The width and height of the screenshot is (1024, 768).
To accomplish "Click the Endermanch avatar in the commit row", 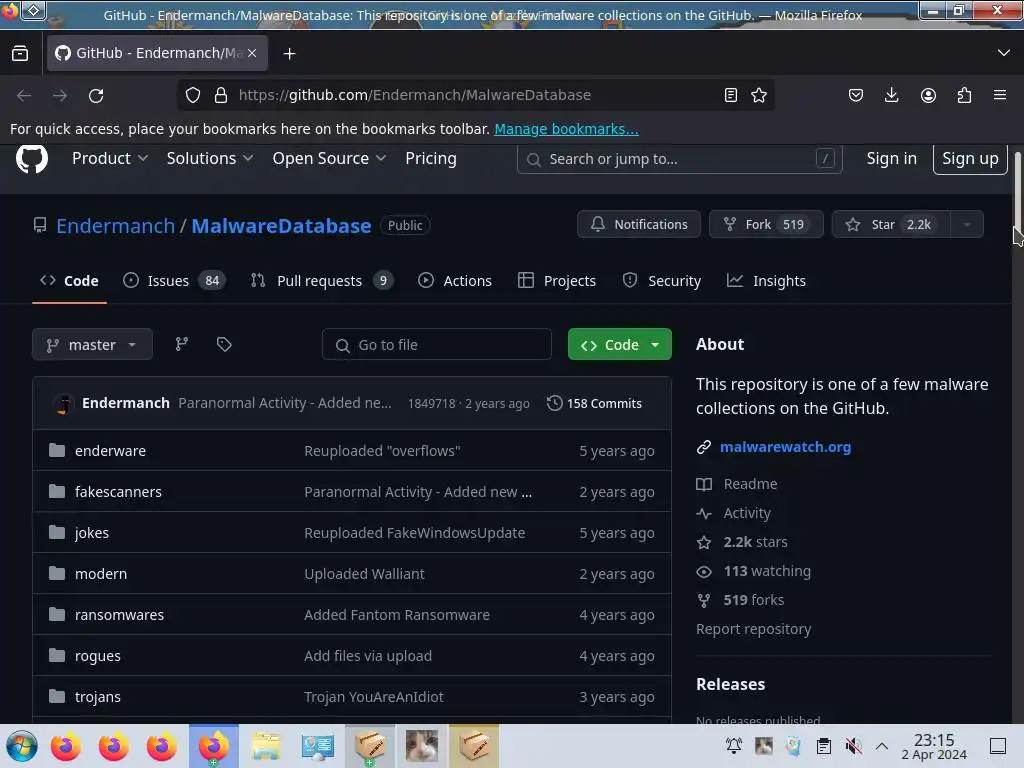I will (x=63, y=404).
